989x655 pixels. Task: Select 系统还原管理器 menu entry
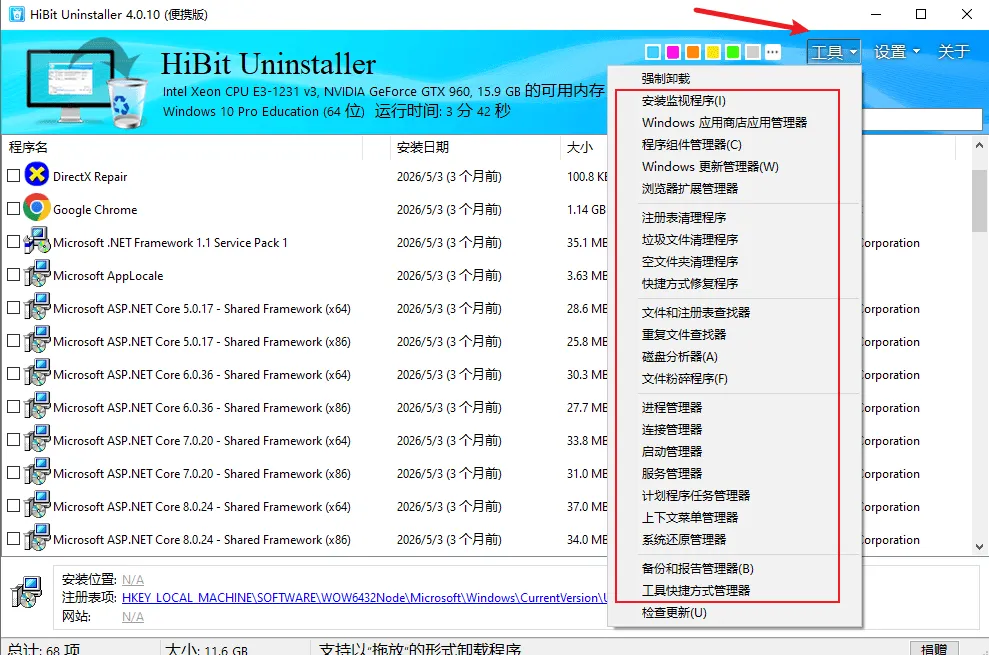point(684,540)
